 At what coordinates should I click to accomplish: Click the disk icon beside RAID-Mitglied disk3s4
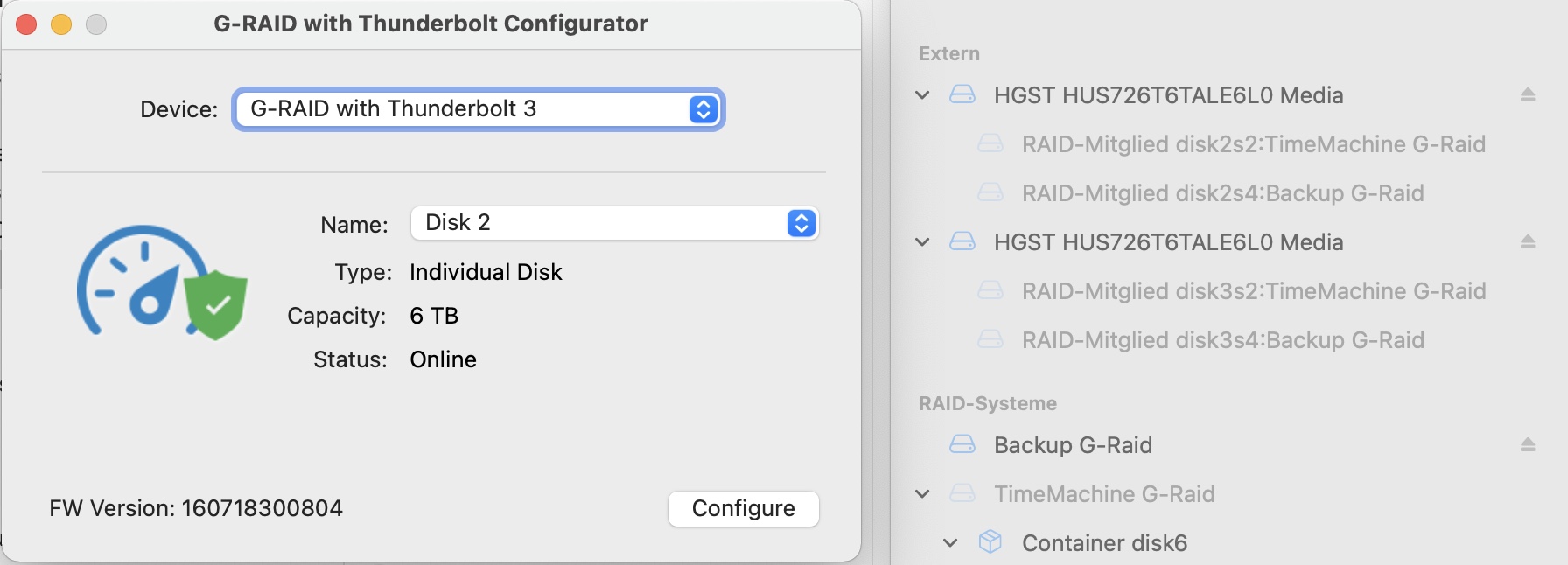click(990, 339)
